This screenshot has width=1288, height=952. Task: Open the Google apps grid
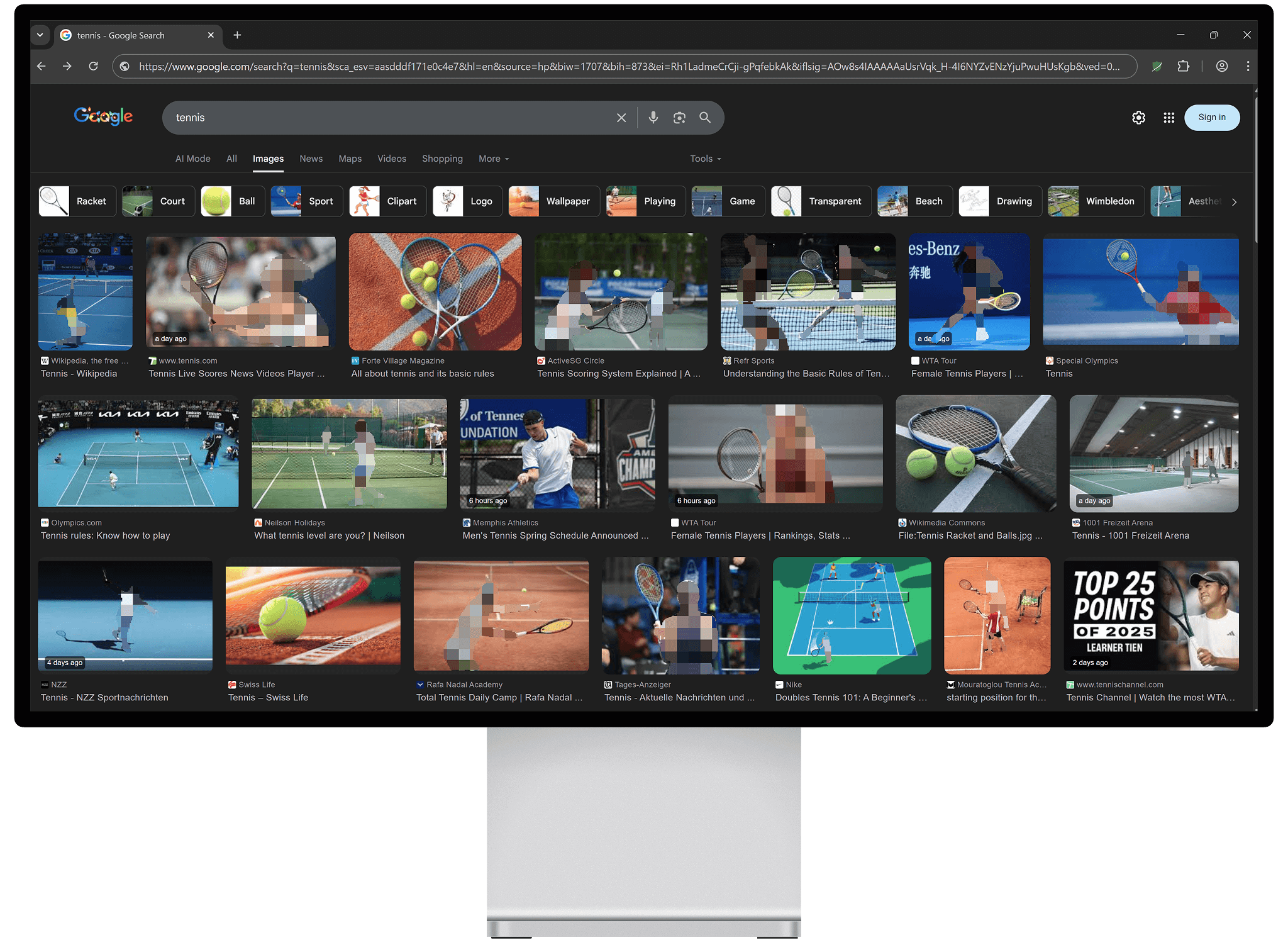pyautogui.click(x=1169, y=118)
